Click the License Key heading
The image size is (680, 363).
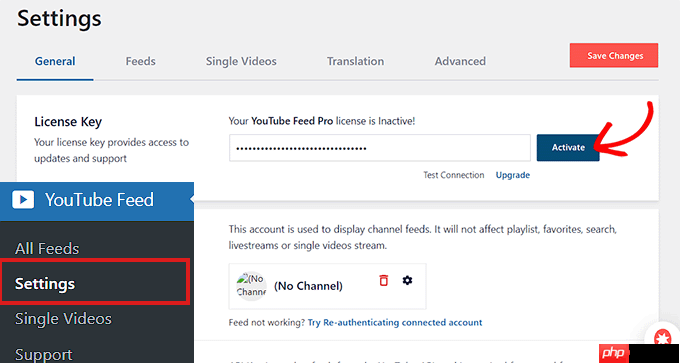click(68, 122)
